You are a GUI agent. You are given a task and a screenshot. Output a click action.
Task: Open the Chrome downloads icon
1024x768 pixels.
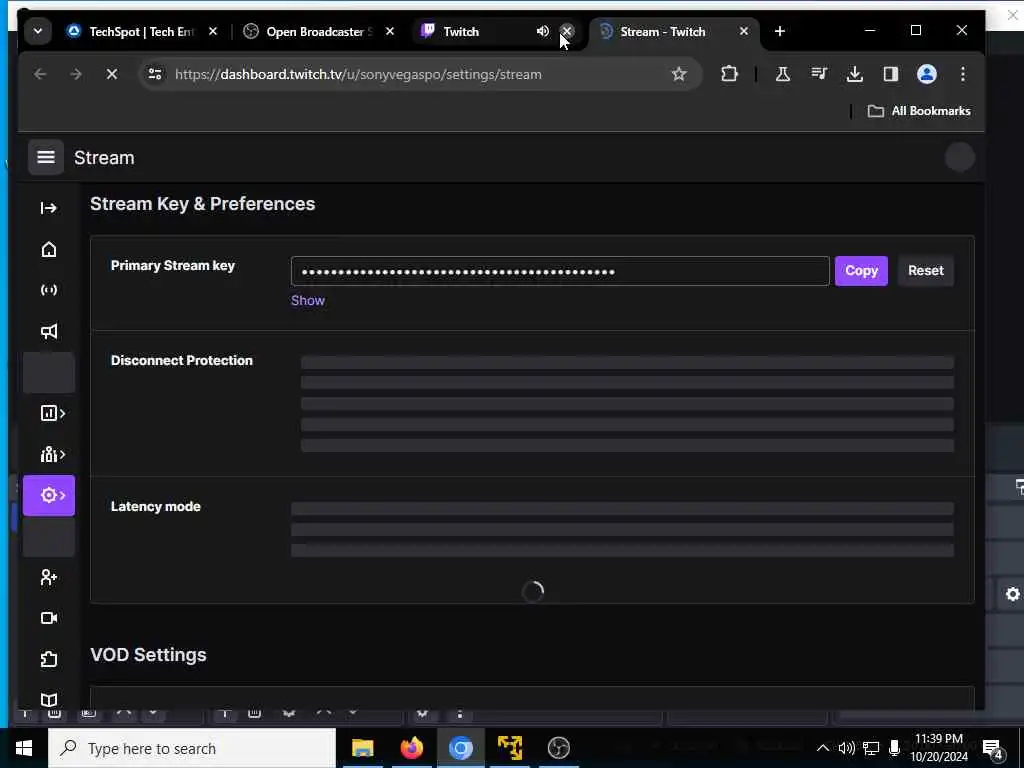855,74
